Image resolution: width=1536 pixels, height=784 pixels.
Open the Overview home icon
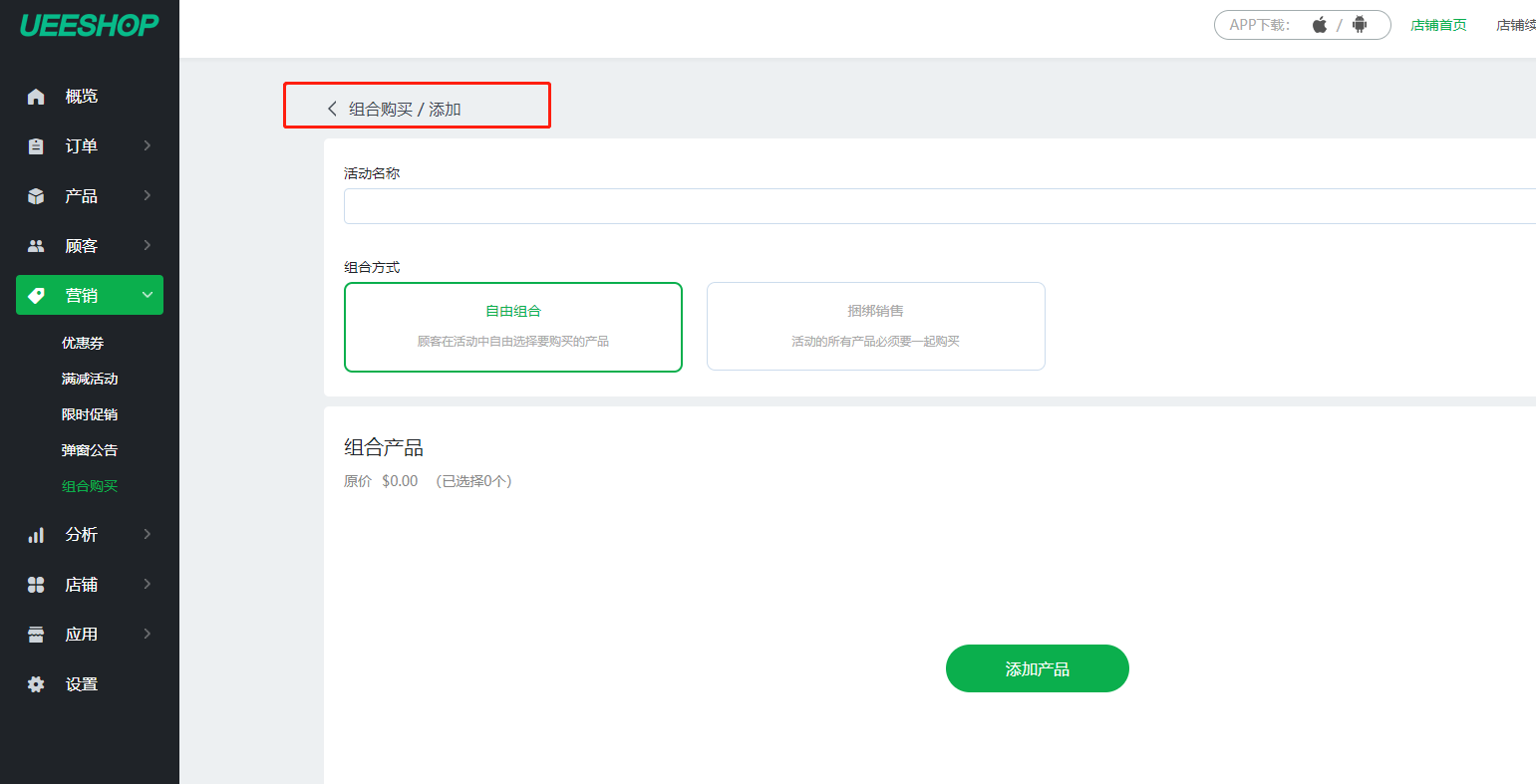click(x=36, y=97)
